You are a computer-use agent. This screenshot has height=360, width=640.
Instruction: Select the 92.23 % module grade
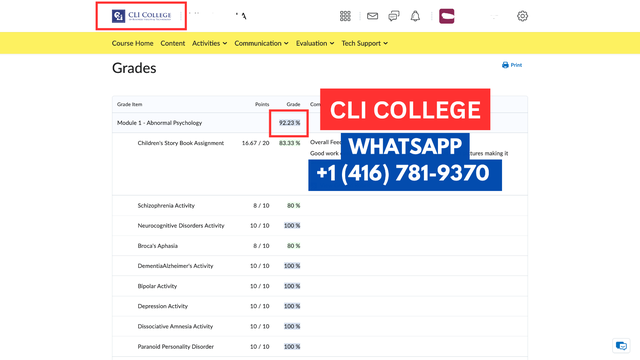(x=289, y=122)
